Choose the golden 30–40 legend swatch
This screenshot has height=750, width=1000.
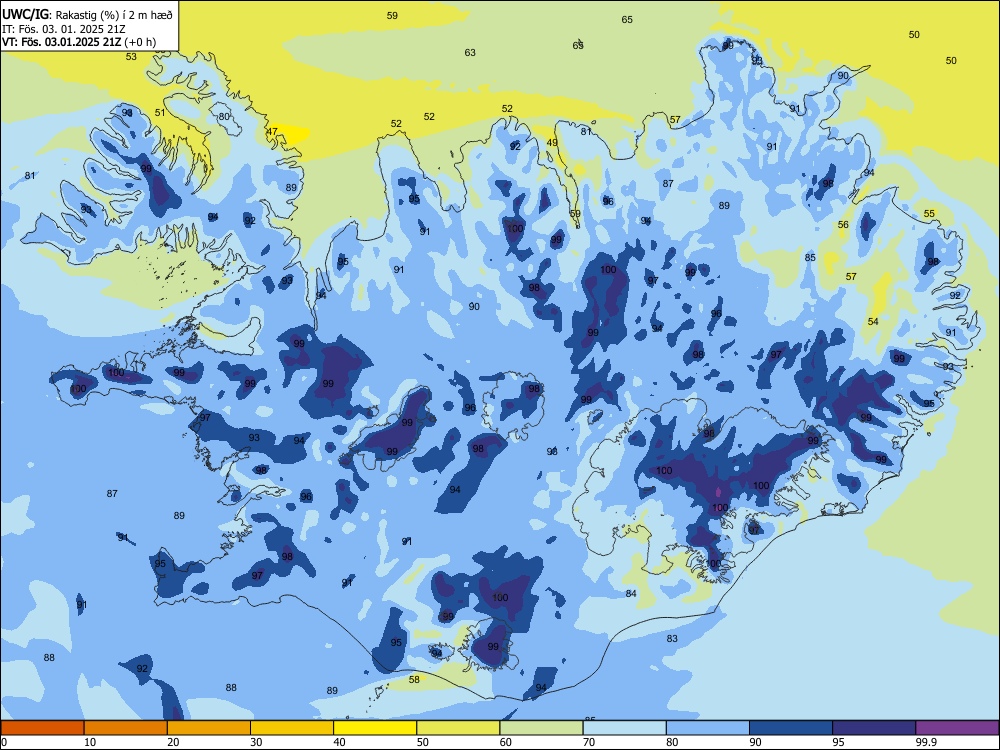pos(292,728)
